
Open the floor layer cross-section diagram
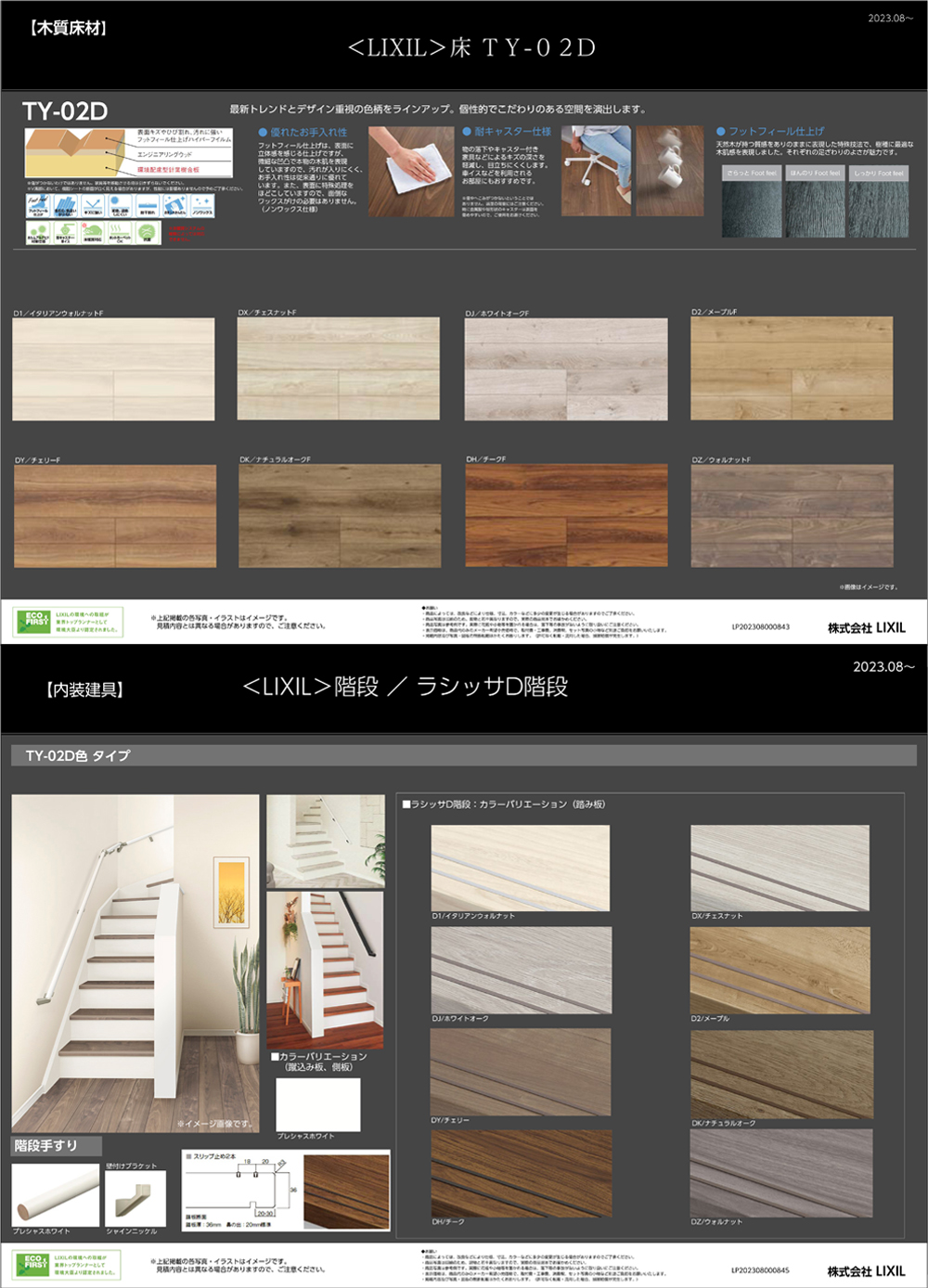coord(128,152)
